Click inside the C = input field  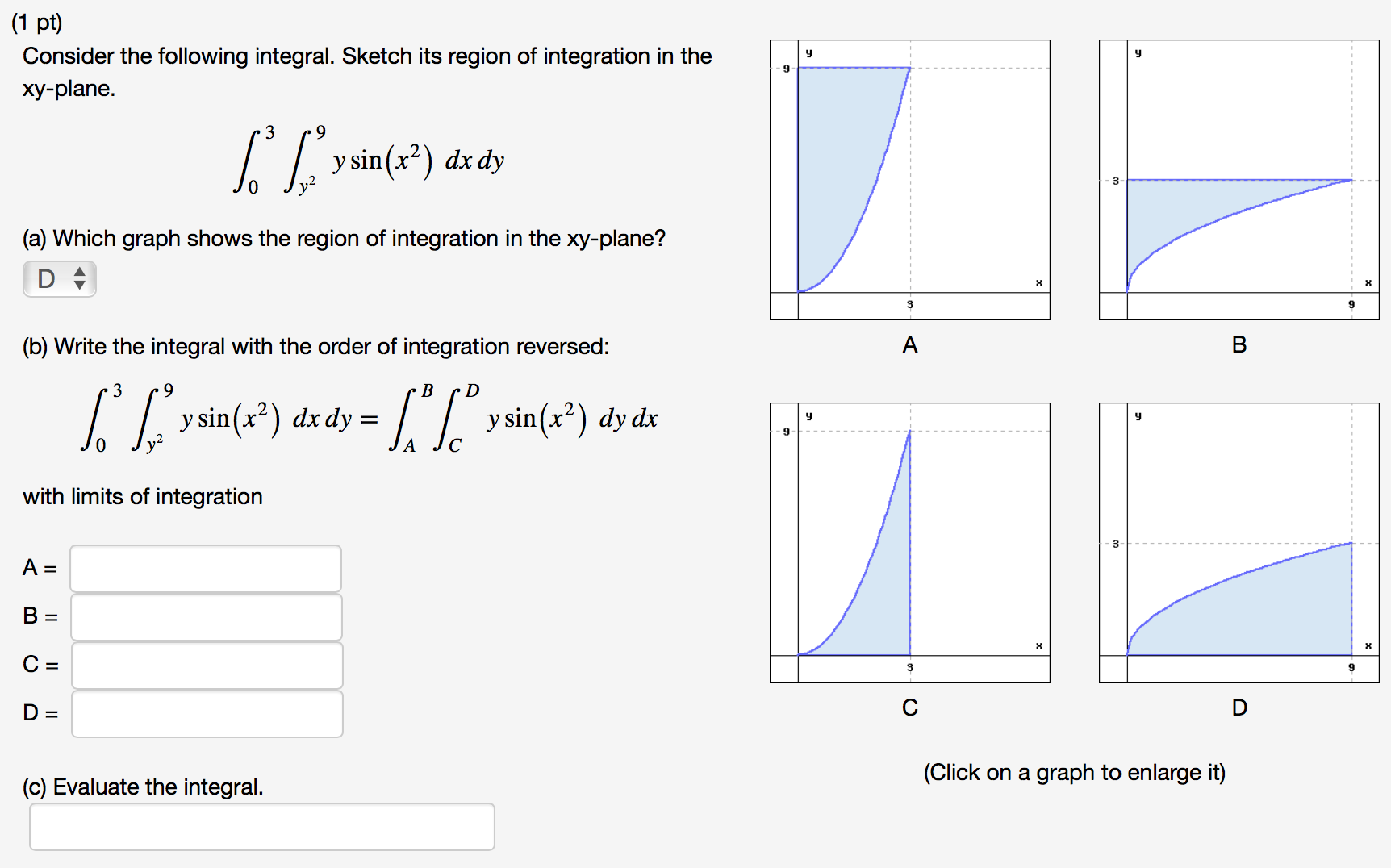pos(206,666)
